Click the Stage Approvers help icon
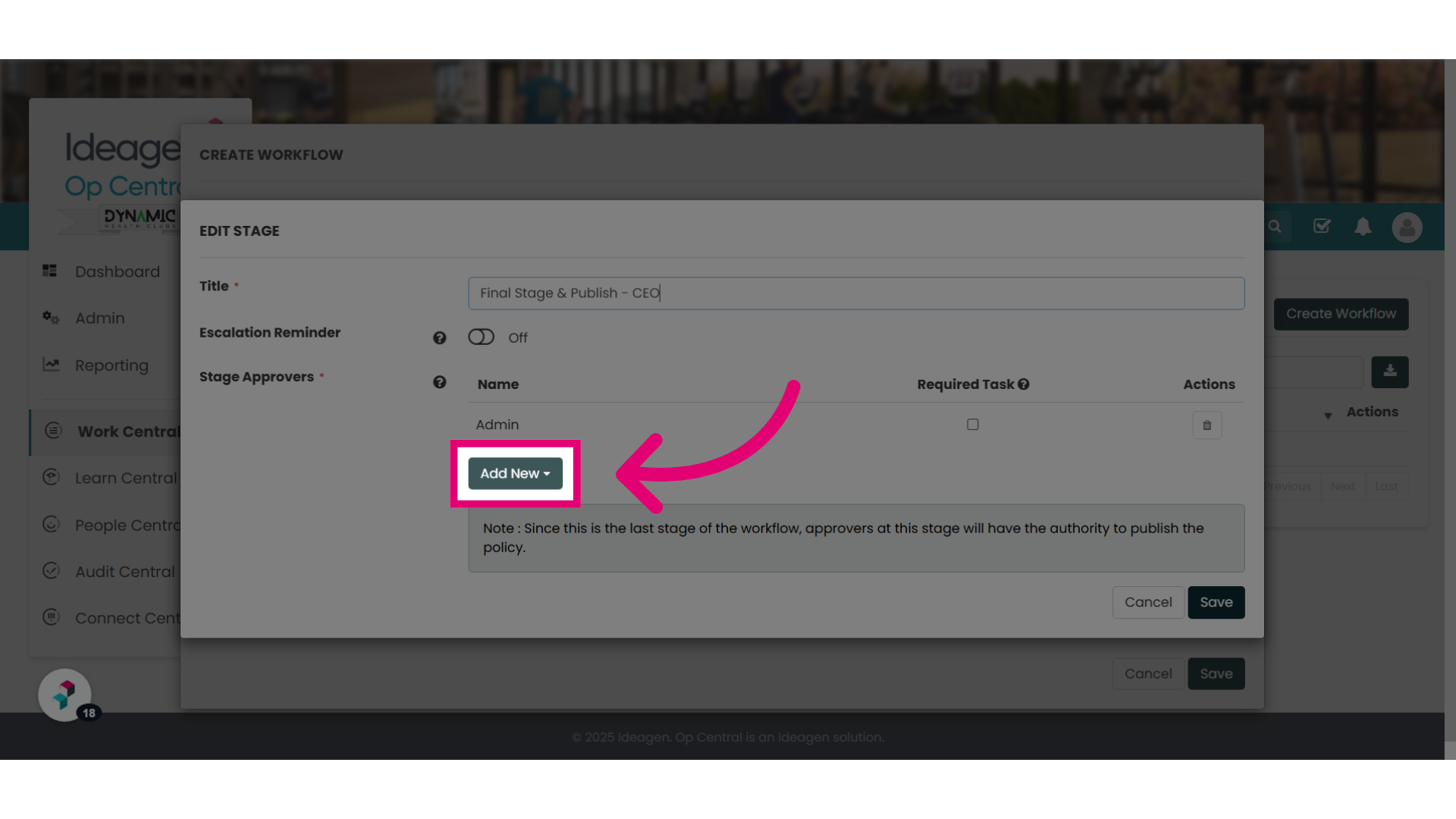 click(439, 382)
